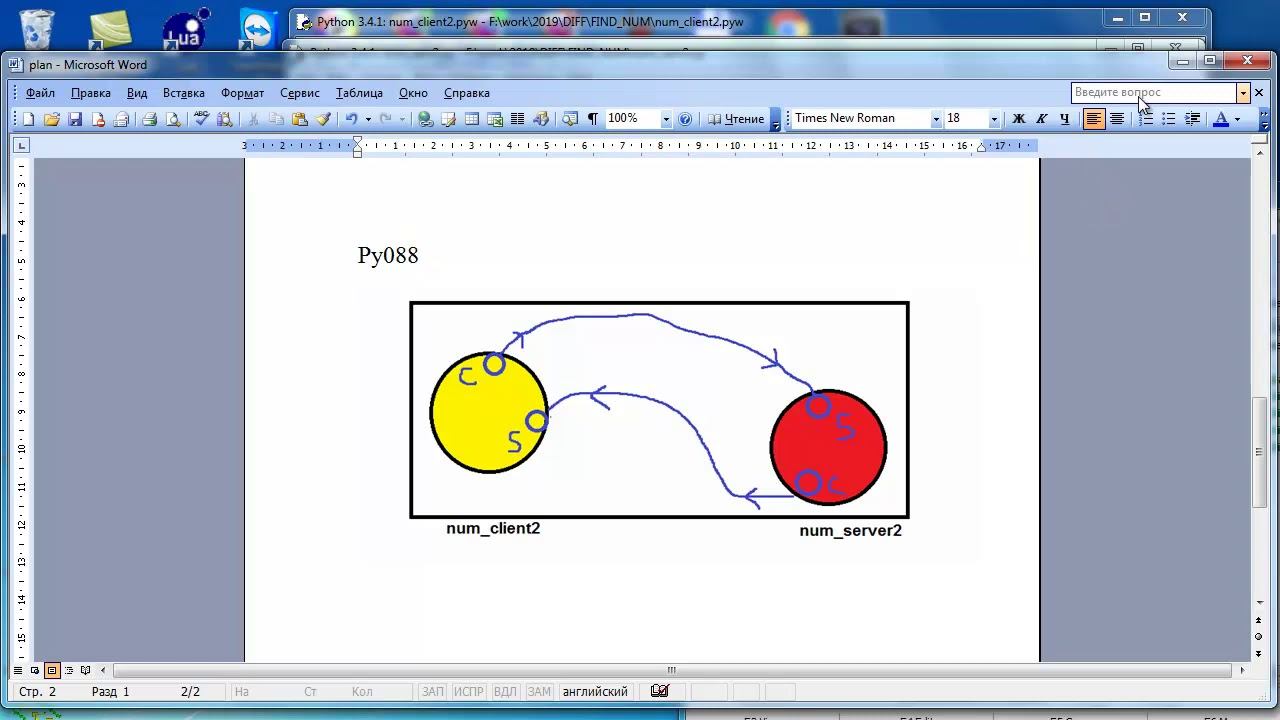Switch to Print Layout view
Viewport: 1280px width, 720px height.
pyautogui.click(x=52, y=670)
